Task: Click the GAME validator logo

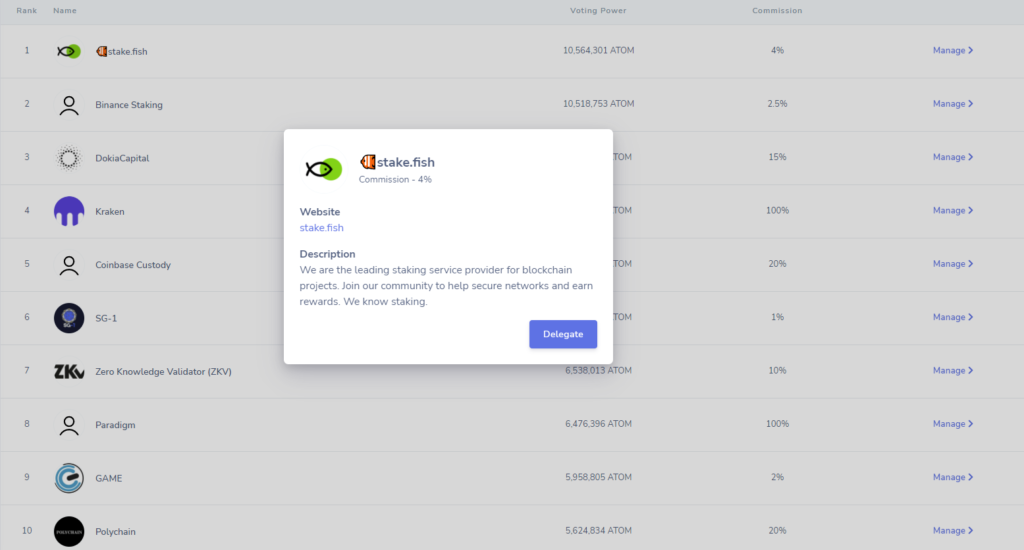Action: point(69,478)
